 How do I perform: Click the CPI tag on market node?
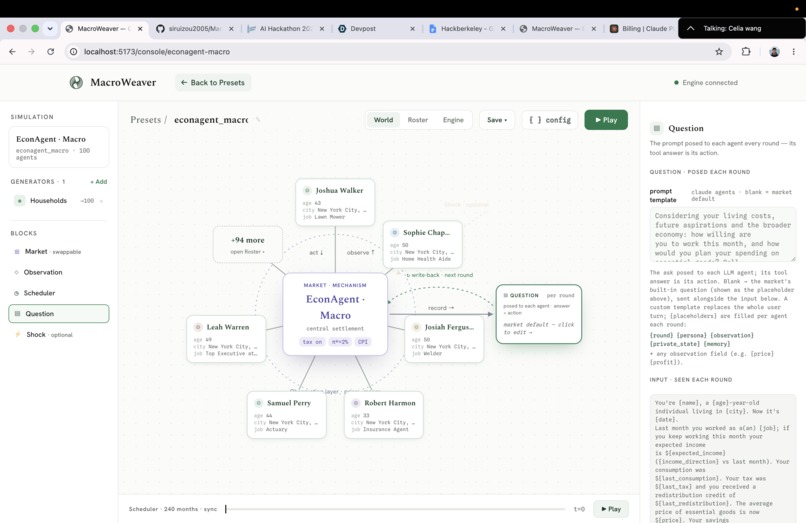[x=363, y=341]
